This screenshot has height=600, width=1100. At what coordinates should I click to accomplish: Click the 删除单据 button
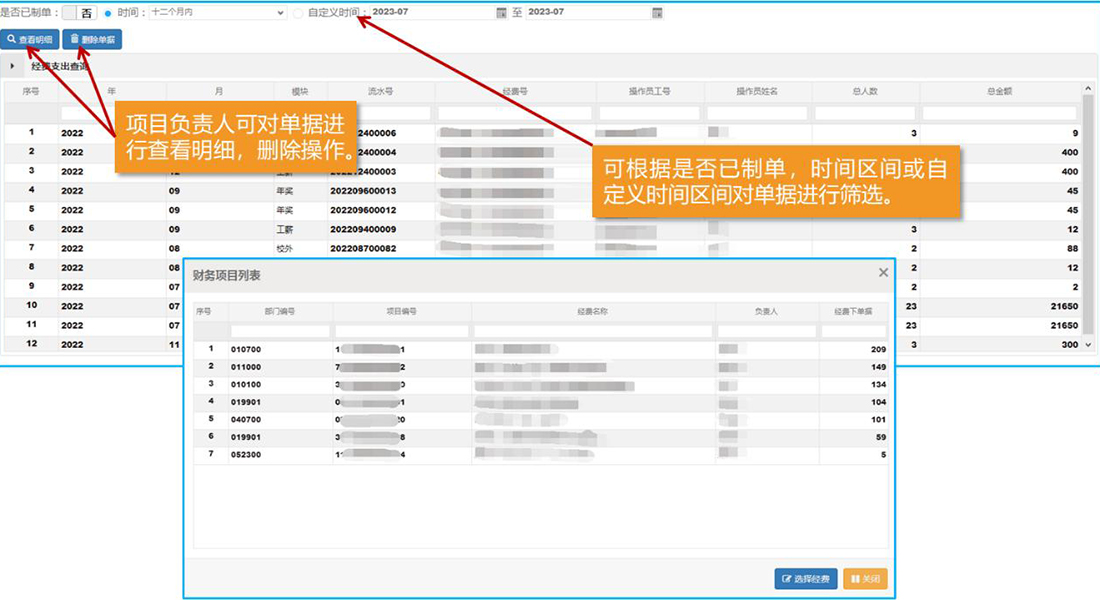point(92,40)
